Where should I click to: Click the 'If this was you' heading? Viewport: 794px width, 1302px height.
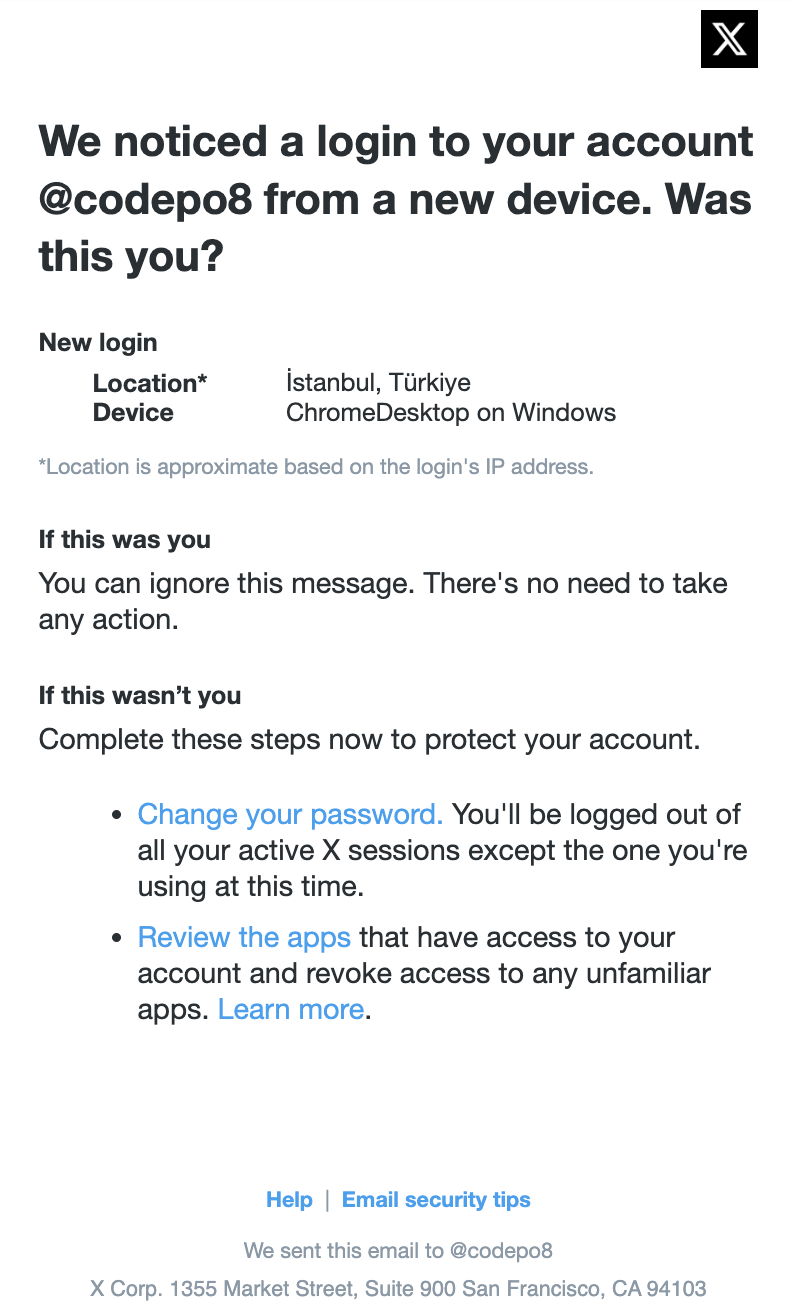tap(125, 540)
